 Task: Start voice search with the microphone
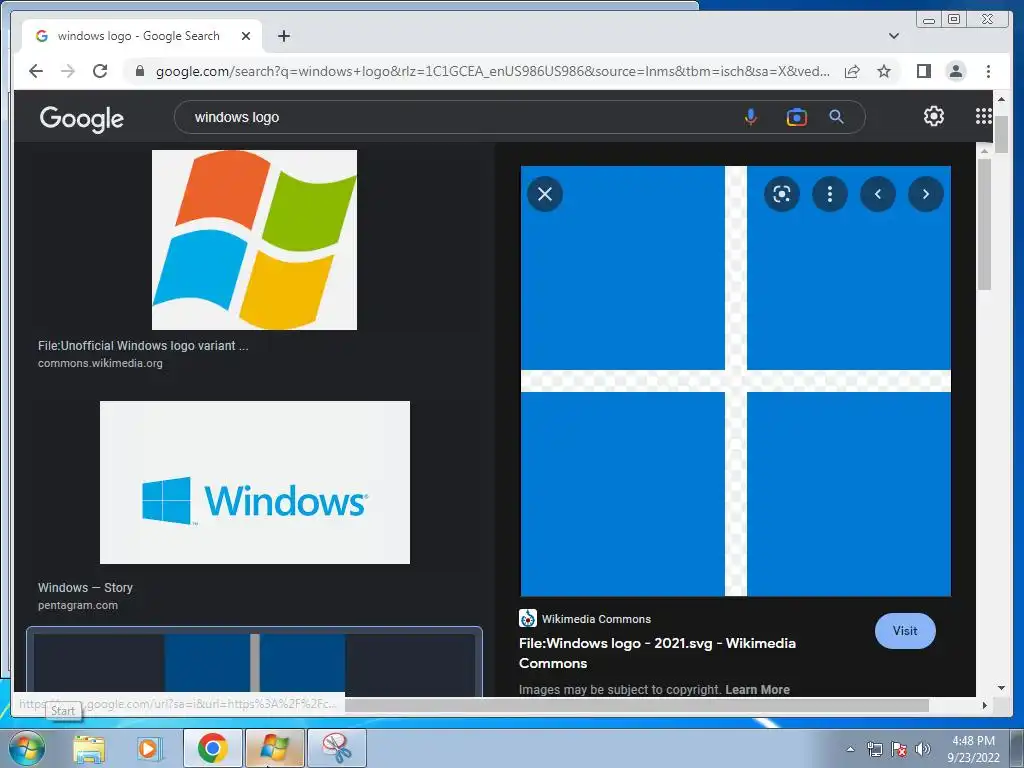[751, 117]
